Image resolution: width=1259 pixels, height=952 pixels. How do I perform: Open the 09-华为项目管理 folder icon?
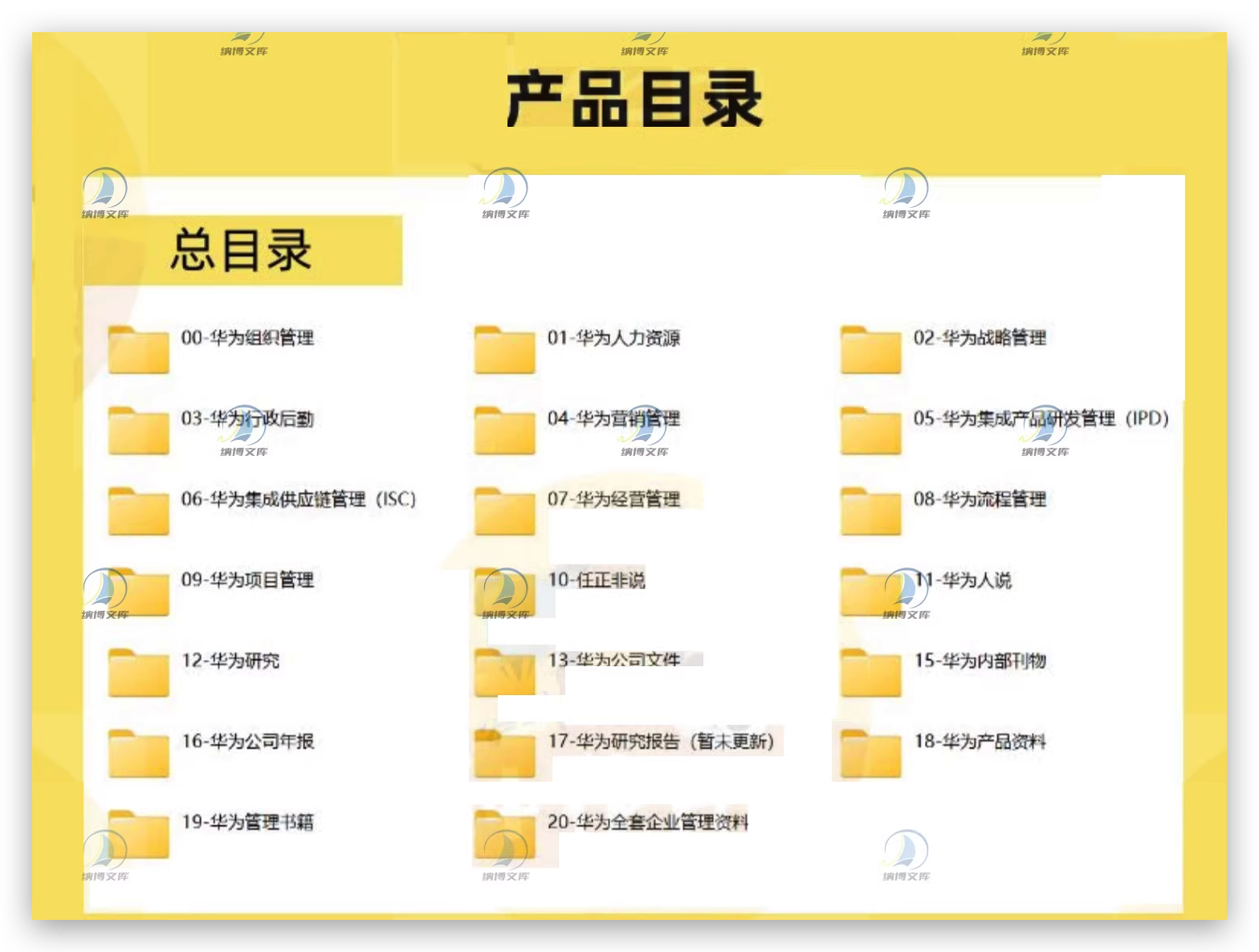pyautogui.click(x=138, y=592)
